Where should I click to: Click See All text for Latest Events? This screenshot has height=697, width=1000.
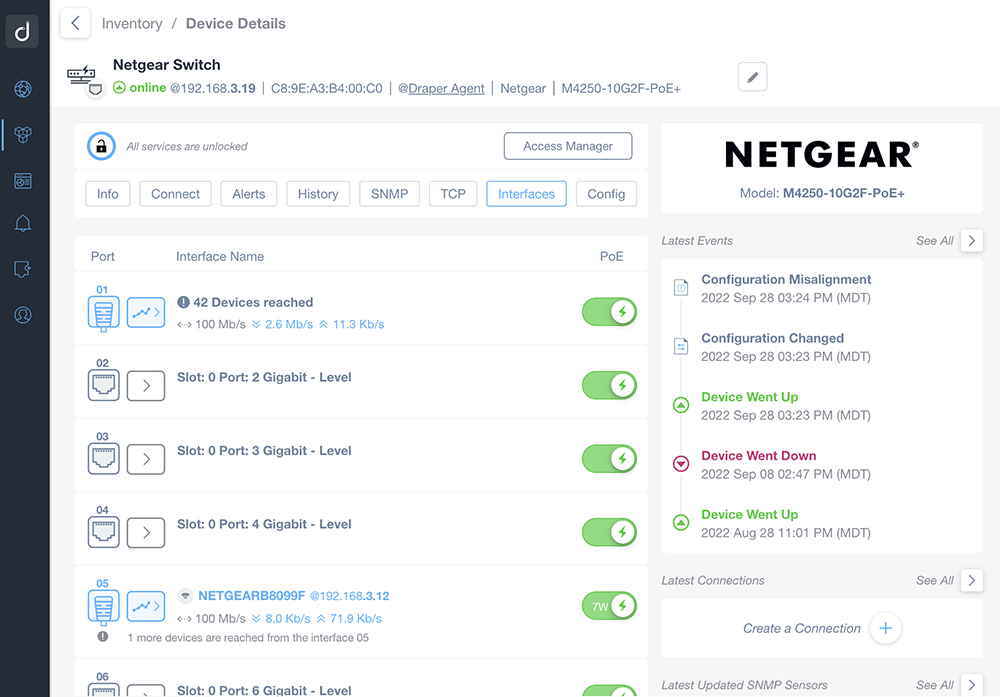(935, 240)
